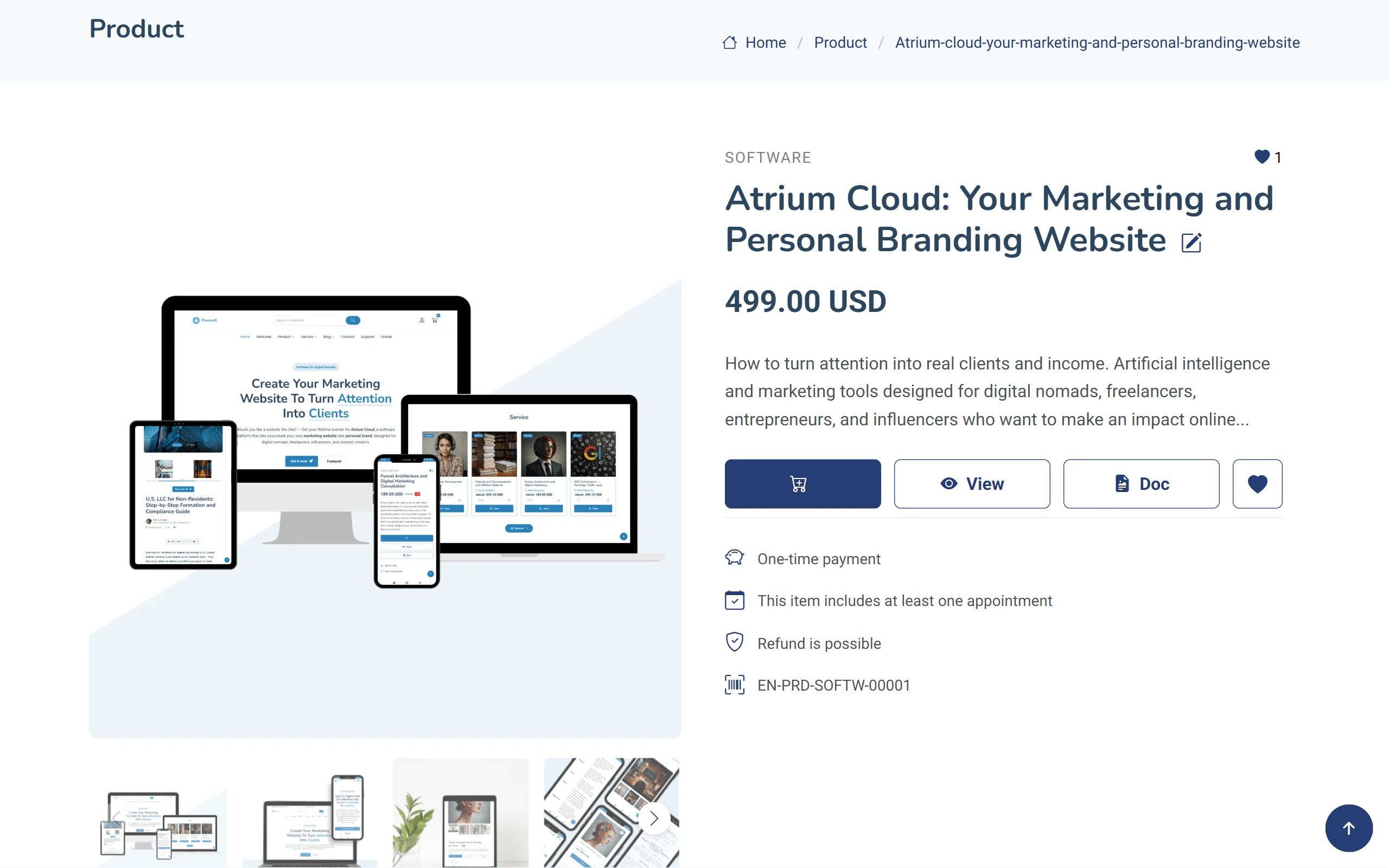Show next thumbnails with right chevron
This screenshot has height=868, width=1389.
coord(654,818)
